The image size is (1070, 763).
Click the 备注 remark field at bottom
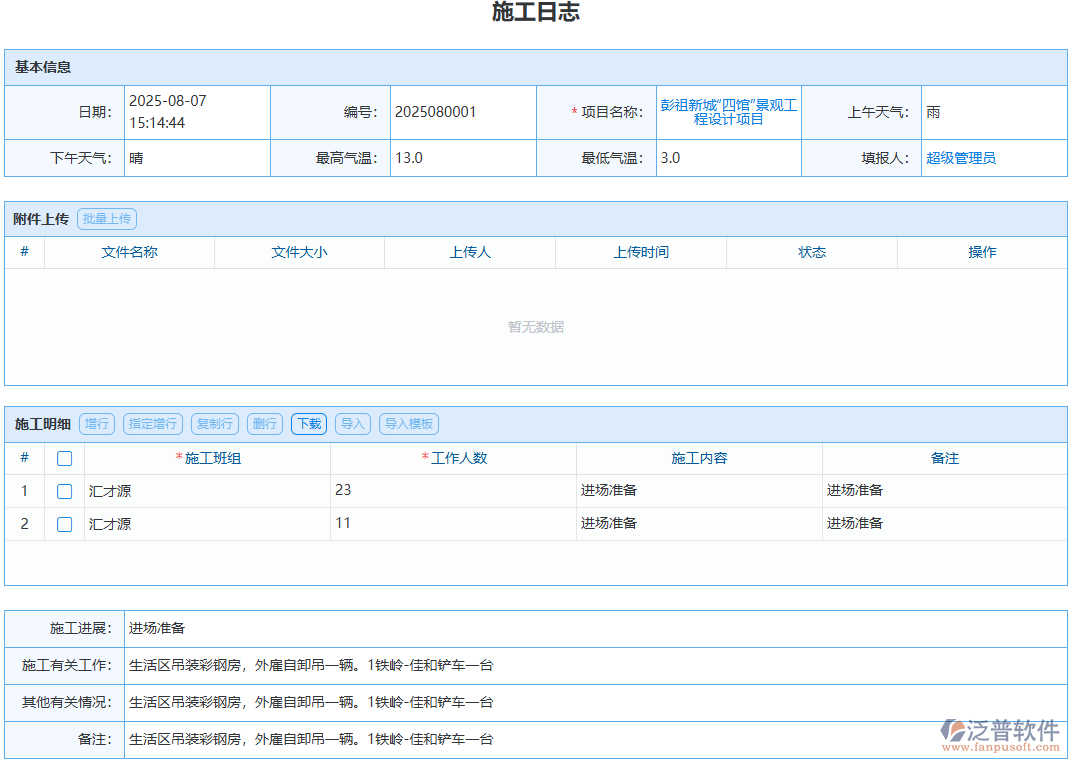(300, 739)
